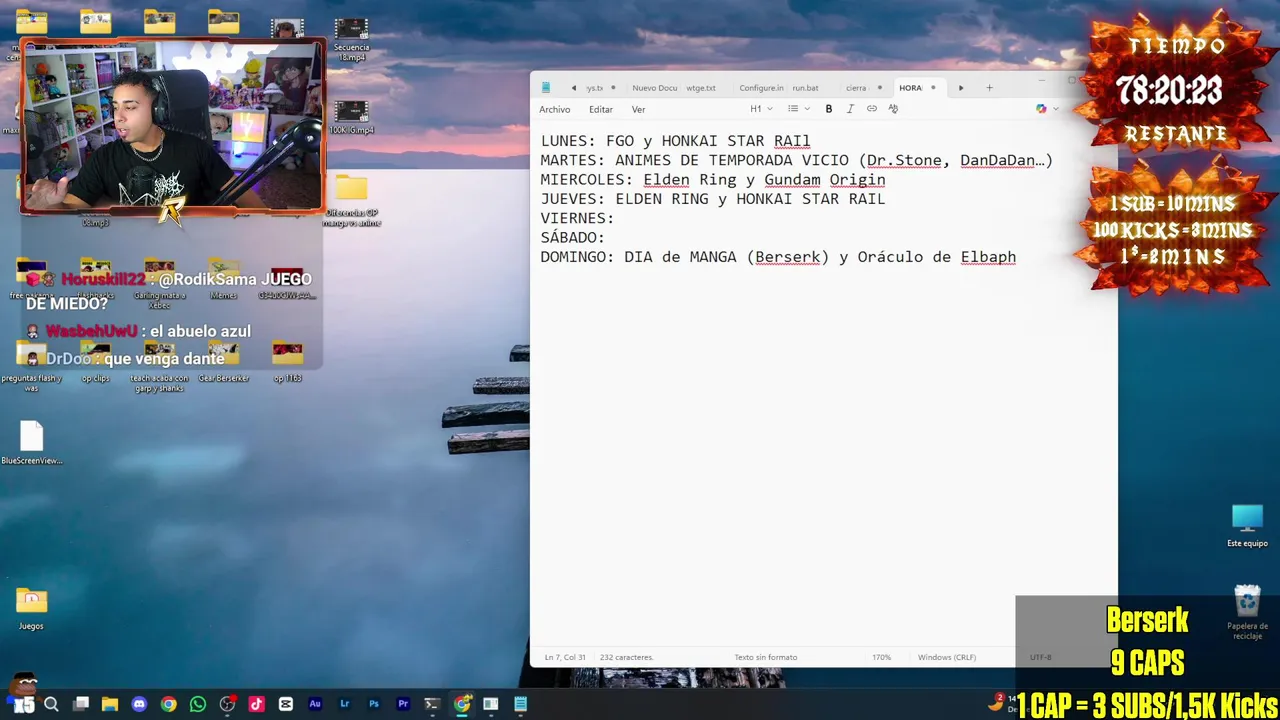Viewport: 1280px width, 720px height.
Task: Switch to the Nuevo Docu tab
Action: pos(654,88)
